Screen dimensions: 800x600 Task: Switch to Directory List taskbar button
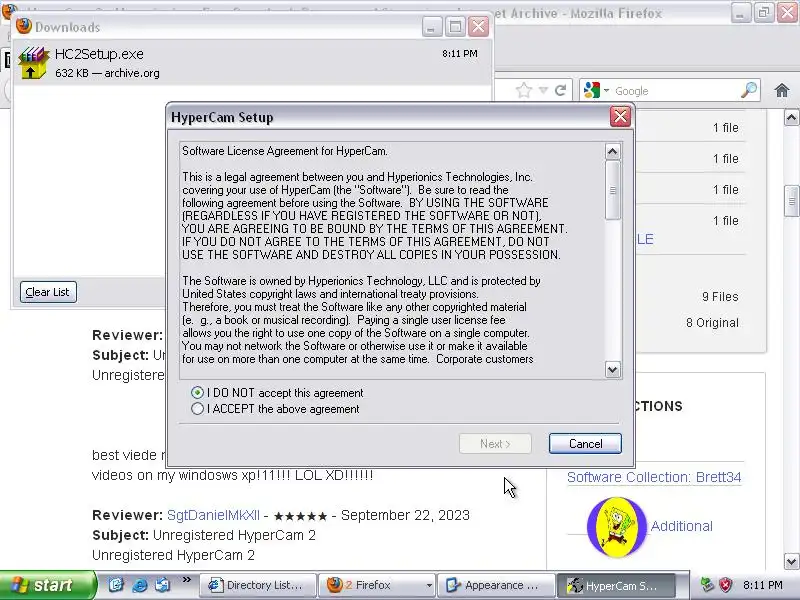tap(257, 585)
